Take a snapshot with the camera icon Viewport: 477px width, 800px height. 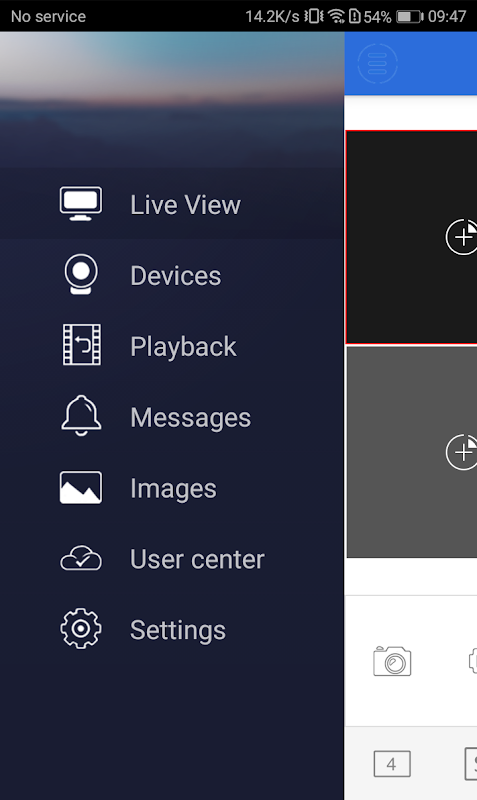(x=392, y=661)
